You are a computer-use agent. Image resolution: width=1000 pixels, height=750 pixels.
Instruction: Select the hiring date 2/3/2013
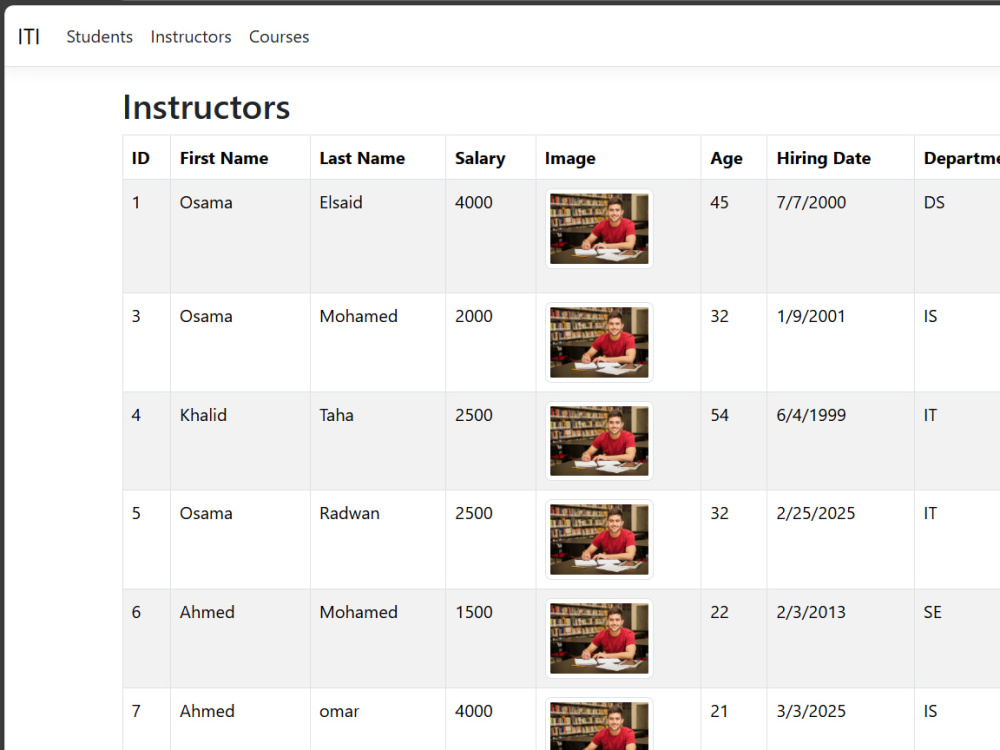[x=811, y=612]
